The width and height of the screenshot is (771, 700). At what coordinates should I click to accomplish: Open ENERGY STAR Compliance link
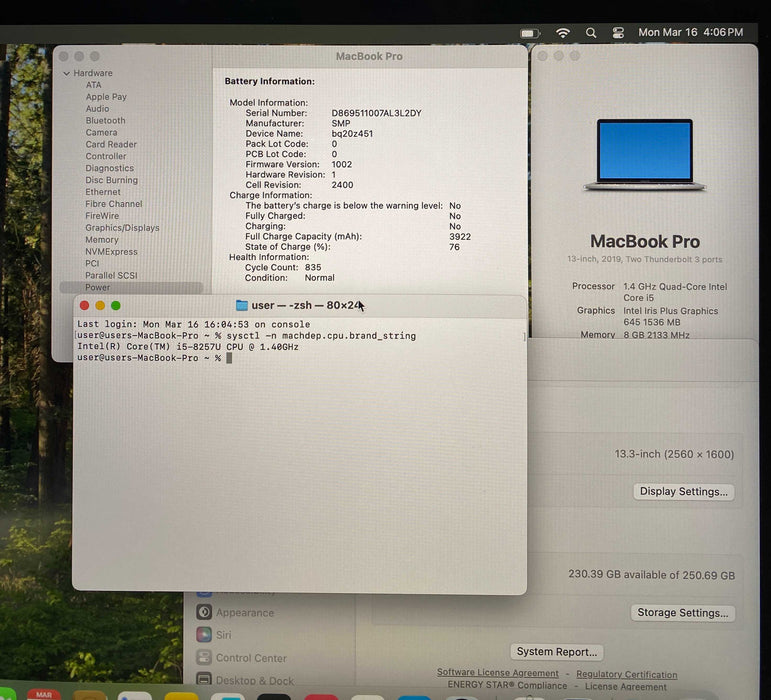click(507, 685)
